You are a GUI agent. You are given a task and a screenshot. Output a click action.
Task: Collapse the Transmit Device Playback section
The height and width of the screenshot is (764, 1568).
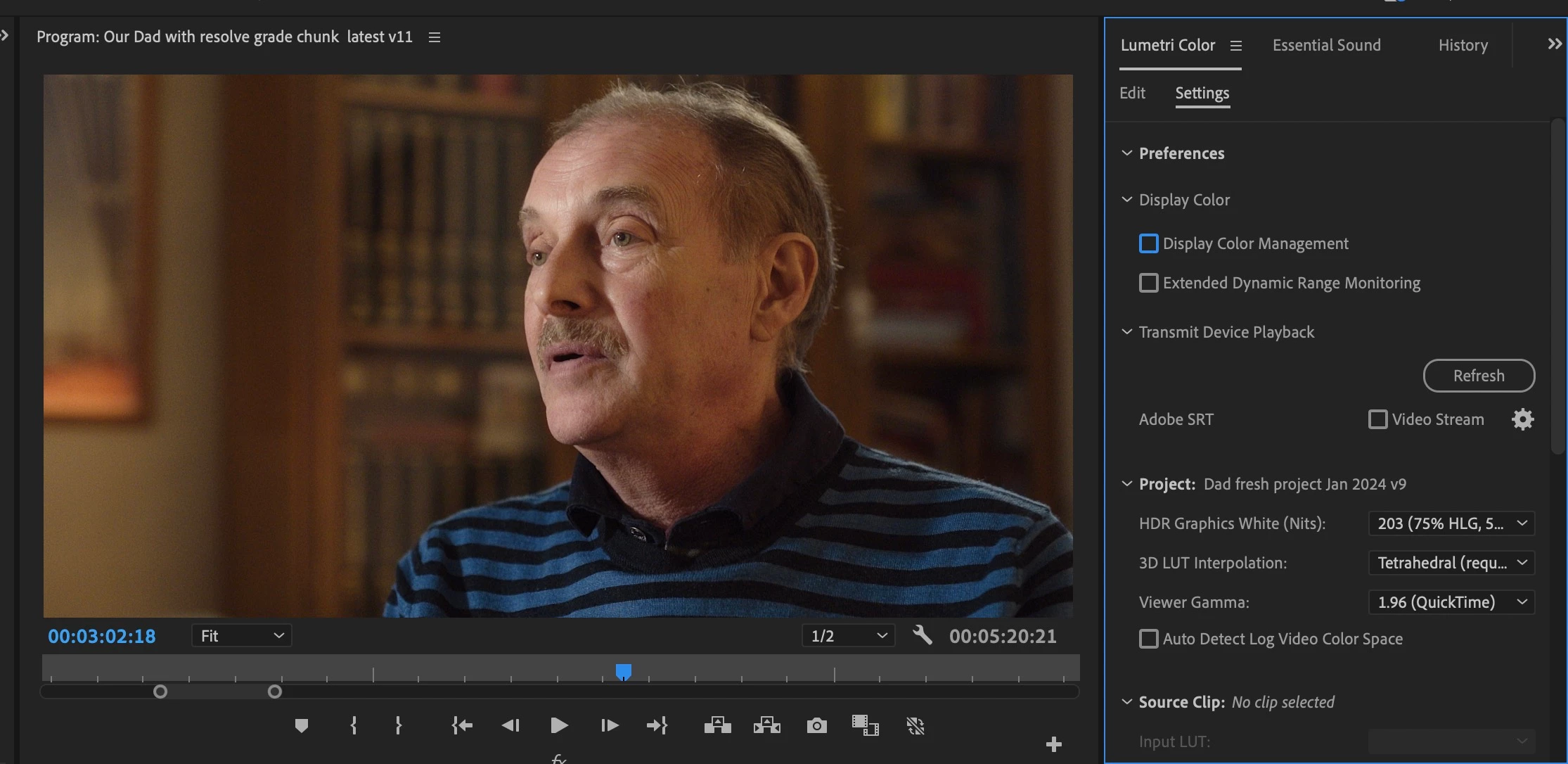pos(1126,332)
